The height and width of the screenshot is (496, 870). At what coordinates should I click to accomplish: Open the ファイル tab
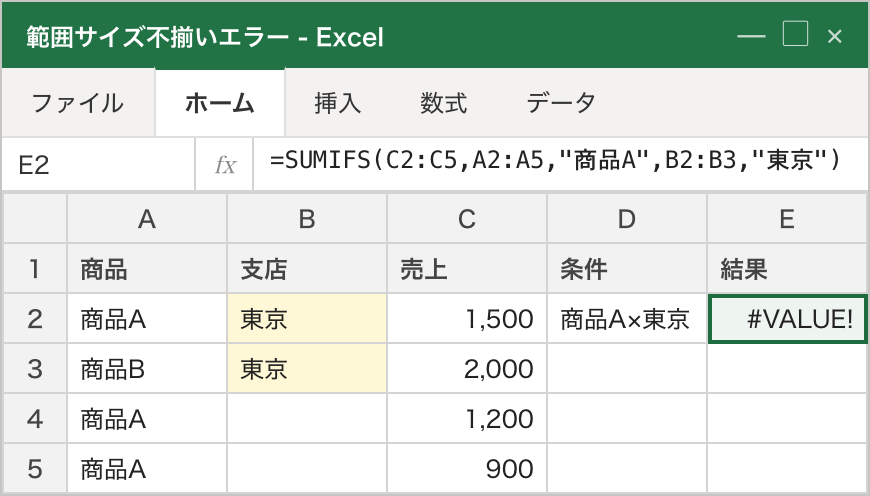(78, 103)
